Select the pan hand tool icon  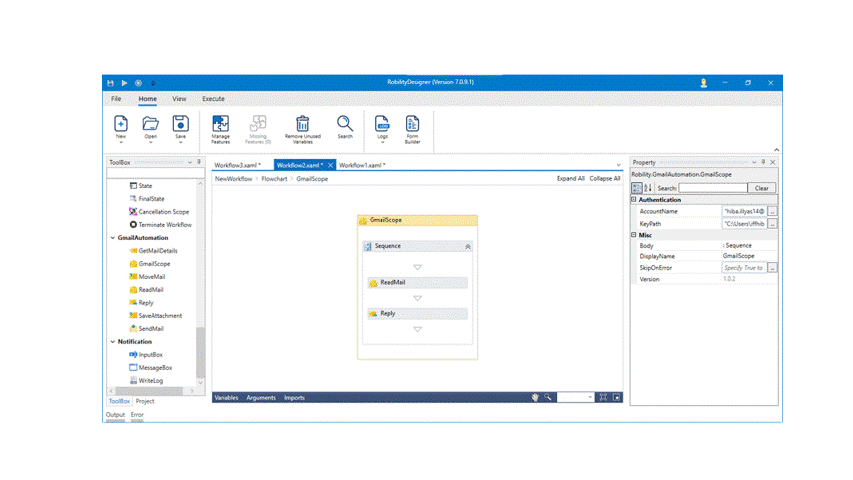coord(535,398)
